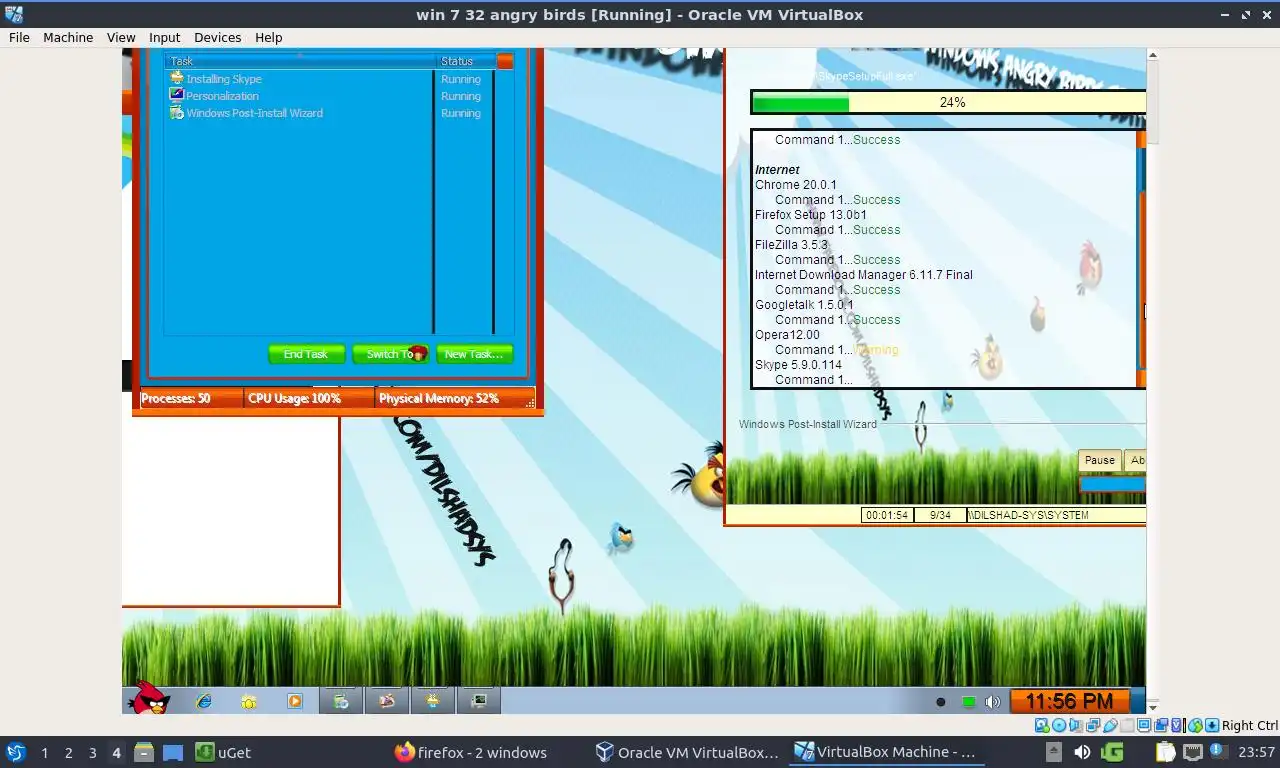Switch to host workspace 3
The height and width of the screenshot is (768, 1280).
point(92,752)
